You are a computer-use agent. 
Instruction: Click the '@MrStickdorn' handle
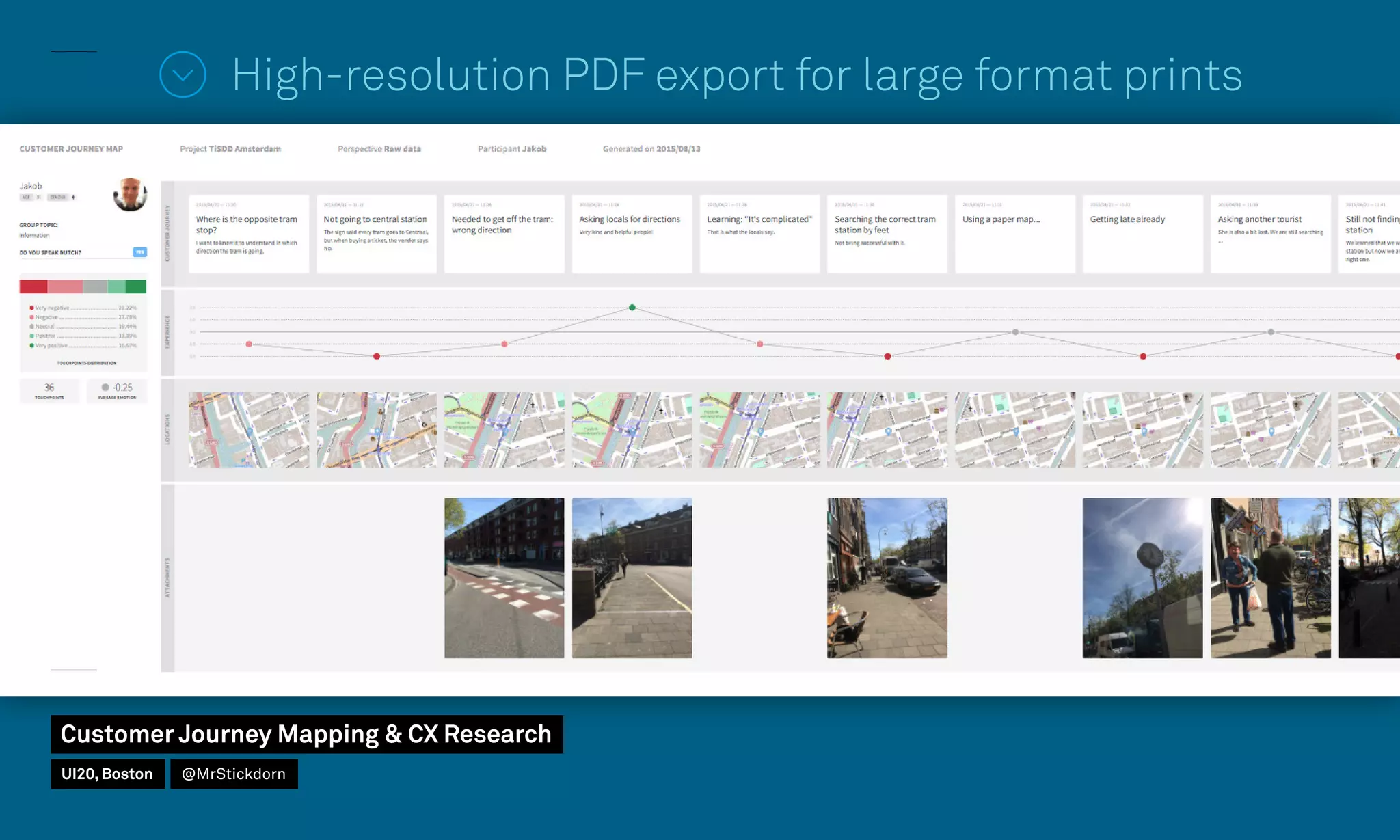(x=234, y=774)
